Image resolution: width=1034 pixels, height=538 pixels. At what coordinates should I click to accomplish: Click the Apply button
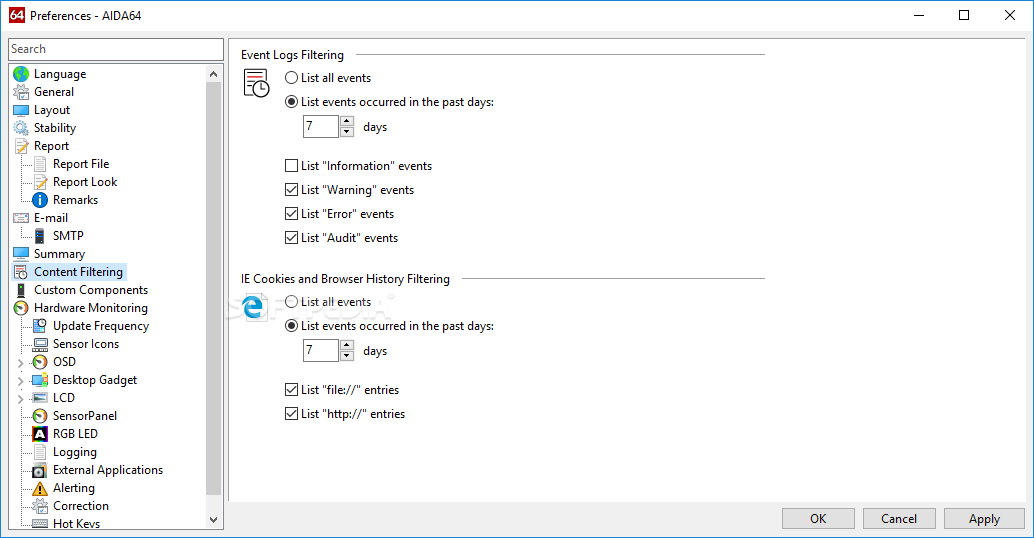click(984, 519)
